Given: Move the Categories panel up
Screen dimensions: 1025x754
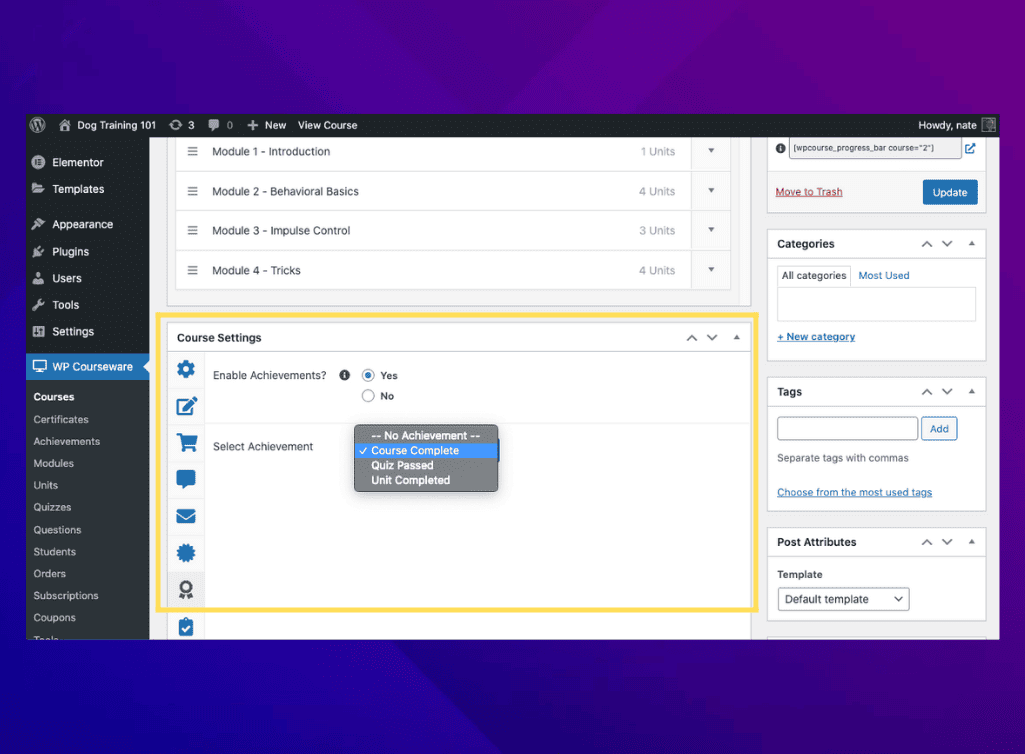Looking at the screenshot, I should [927, 244].
